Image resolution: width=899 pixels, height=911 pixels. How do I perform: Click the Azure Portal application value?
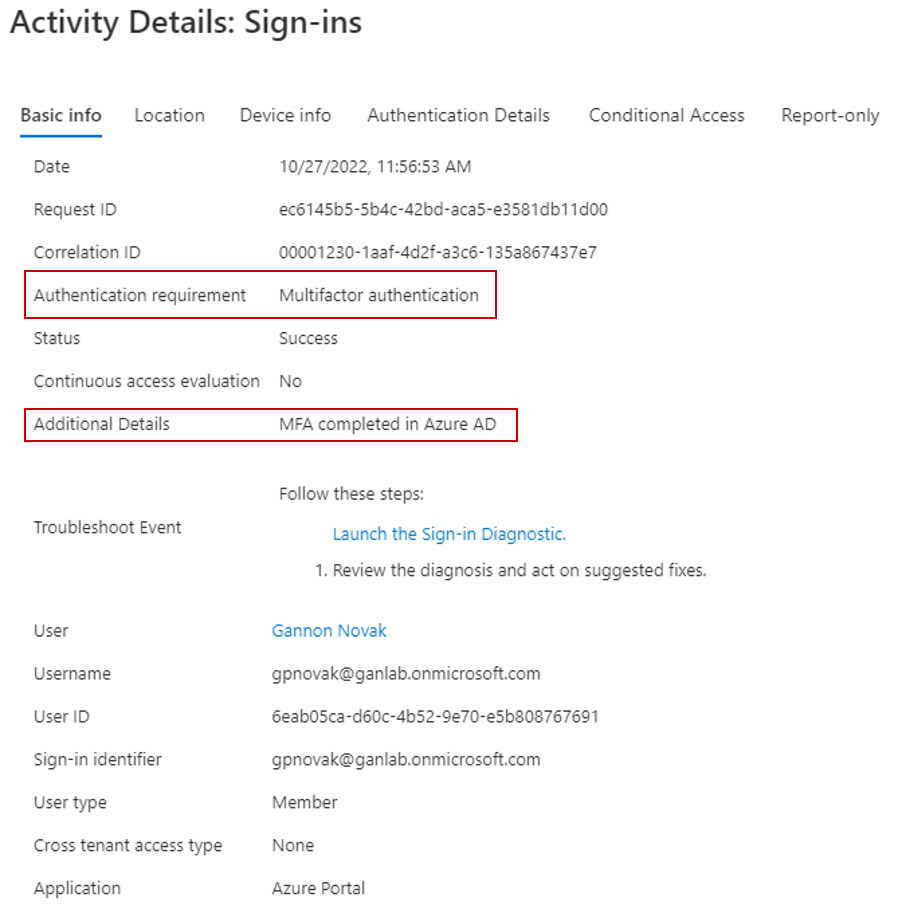318,888
